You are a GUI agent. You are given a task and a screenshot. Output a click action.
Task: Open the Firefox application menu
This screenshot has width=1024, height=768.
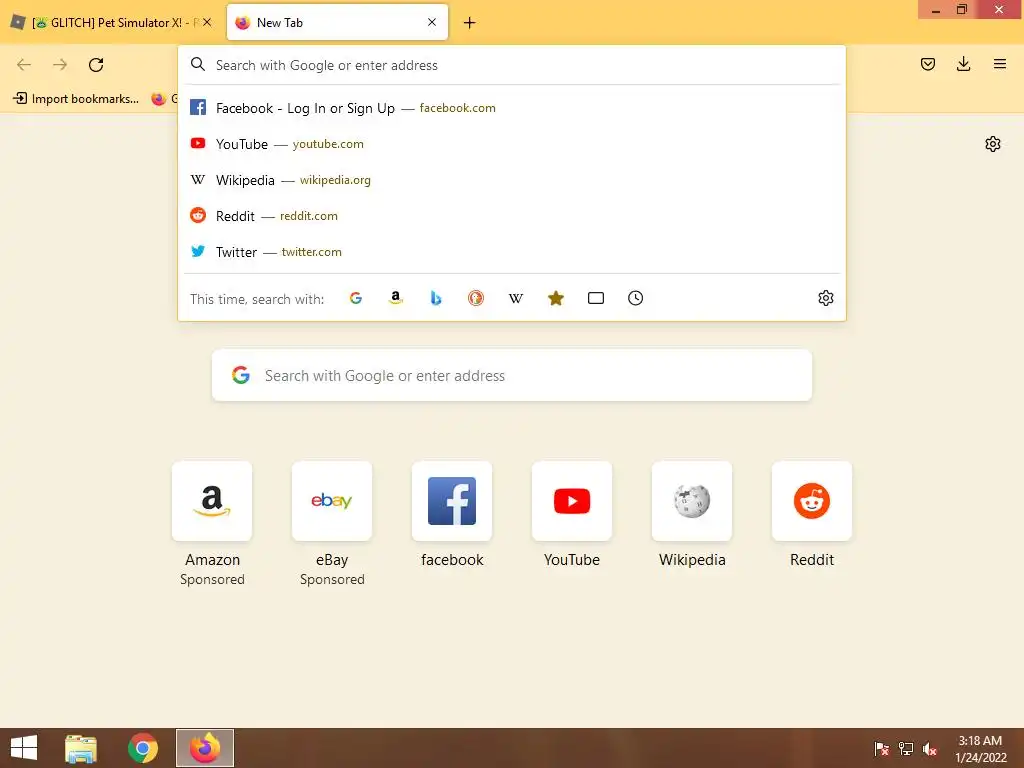[x=999, y=64]
